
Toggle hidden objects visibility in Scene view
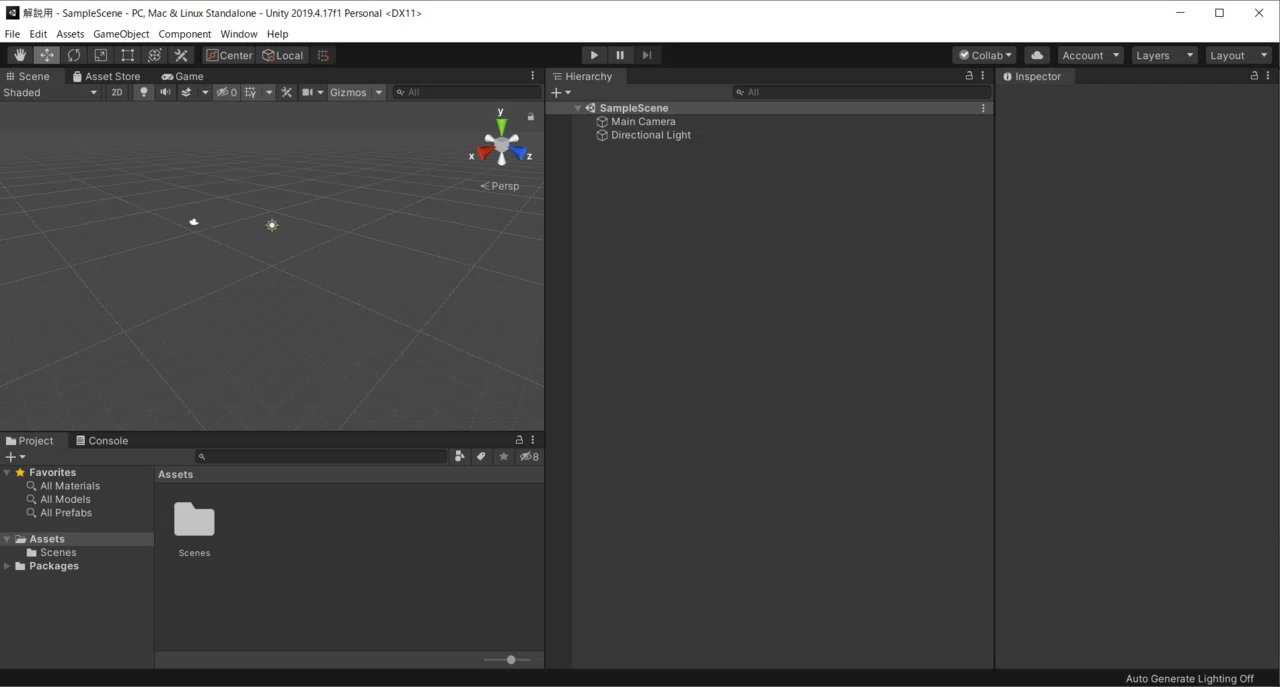[227, 92]
